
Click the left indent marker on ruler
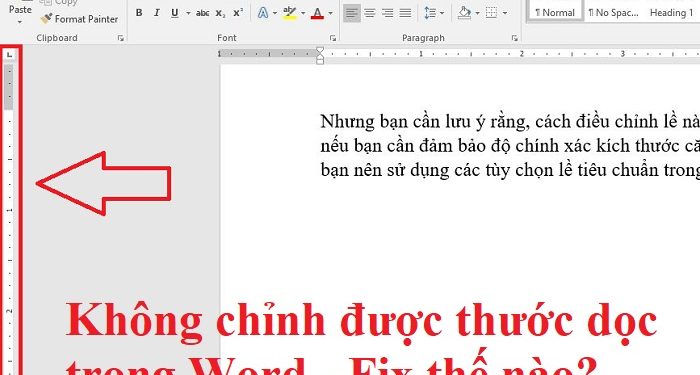(x=320, y=61)
